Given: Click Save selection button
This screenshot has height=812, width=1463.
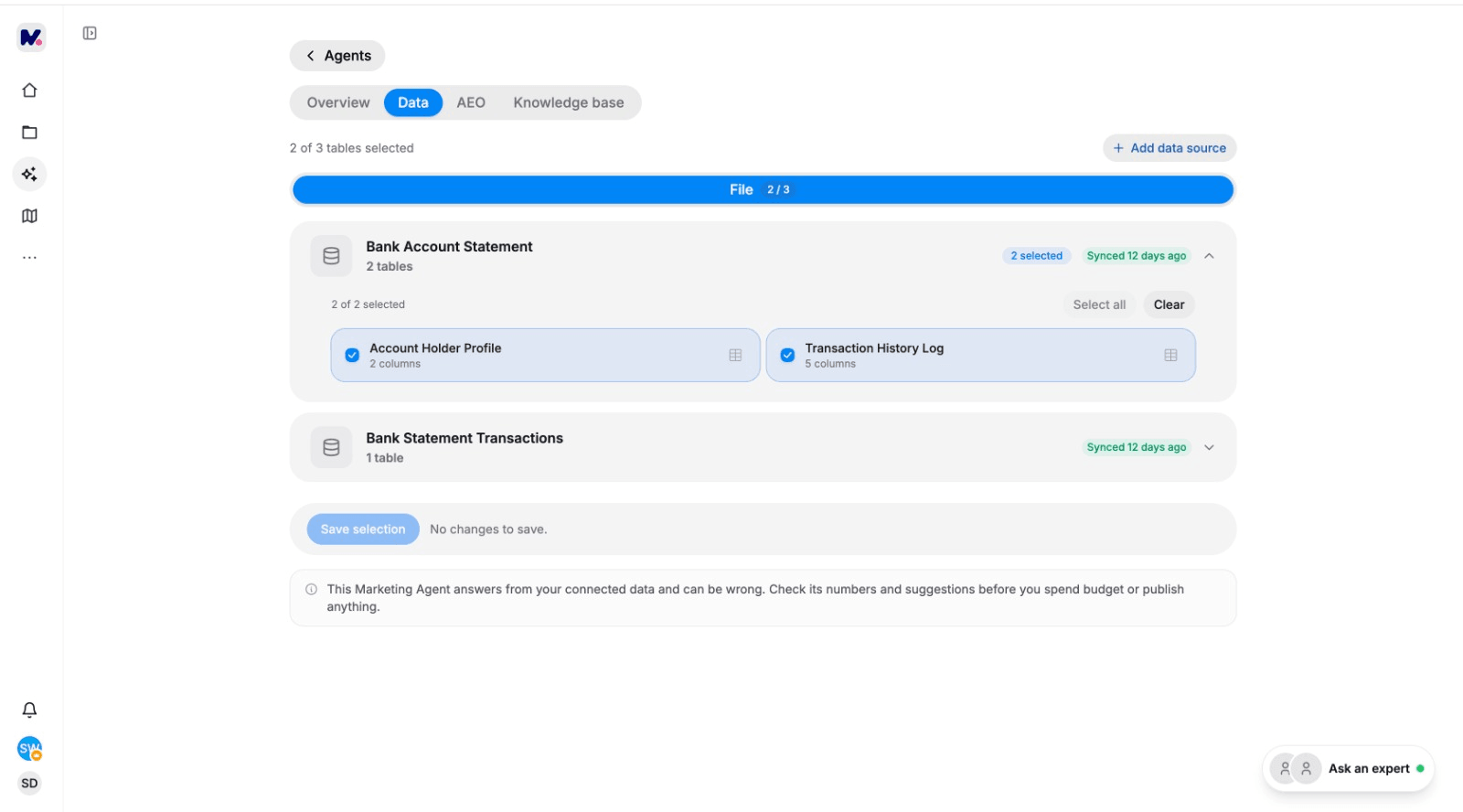Looking at the screenshot, I should point(363,529).
